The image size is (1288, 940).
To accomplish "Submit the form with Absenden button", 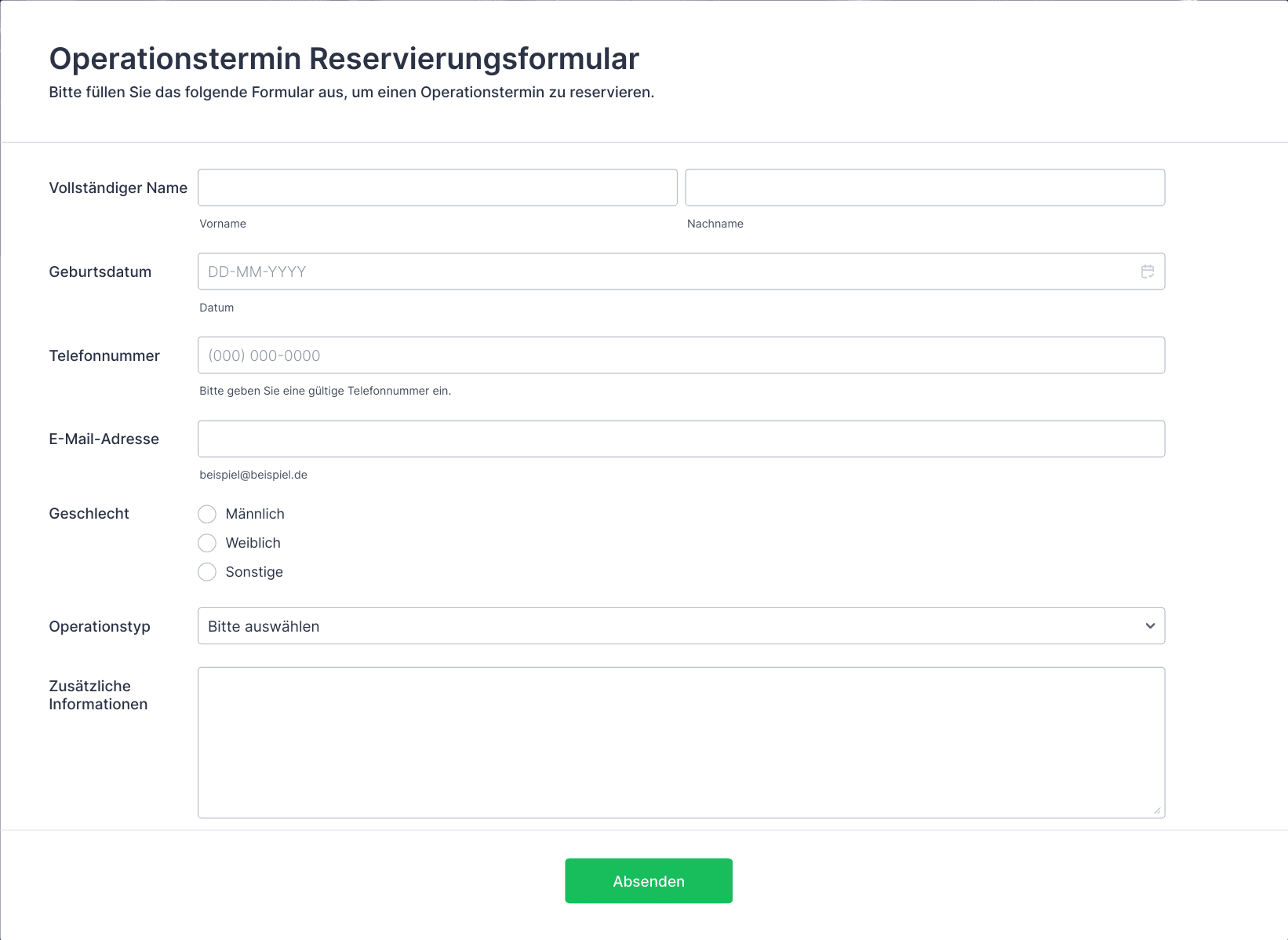I will click(648, 880).
